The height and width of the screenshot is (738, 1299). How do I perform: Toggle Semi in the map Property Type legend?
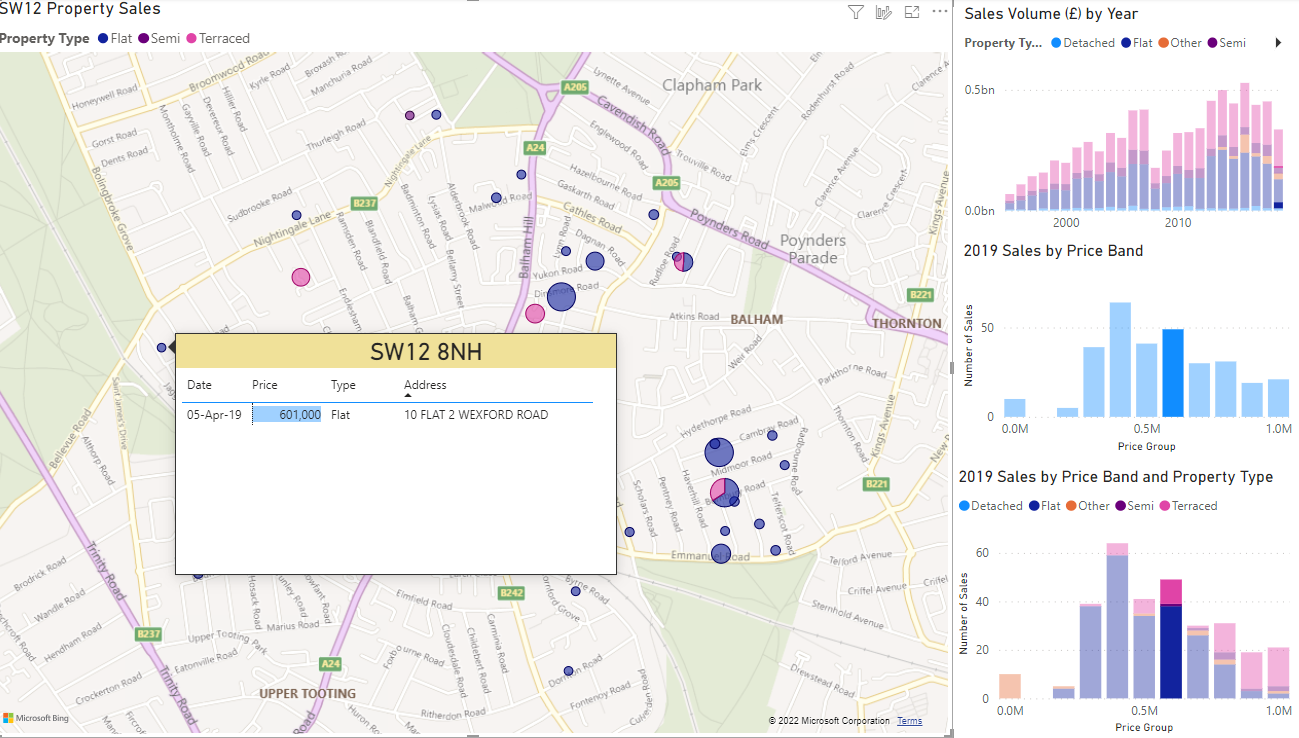[x=159, y=39]
